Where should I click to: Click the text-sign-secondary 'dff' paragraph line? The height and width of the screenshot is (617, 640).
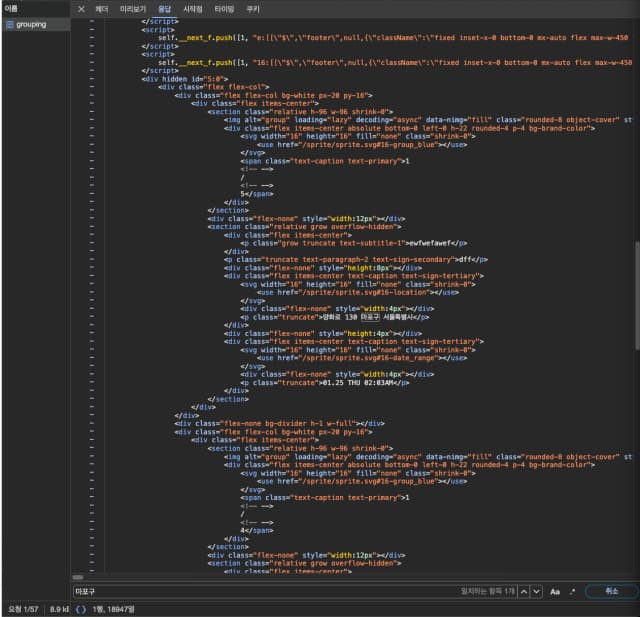[x=356, y=260]
